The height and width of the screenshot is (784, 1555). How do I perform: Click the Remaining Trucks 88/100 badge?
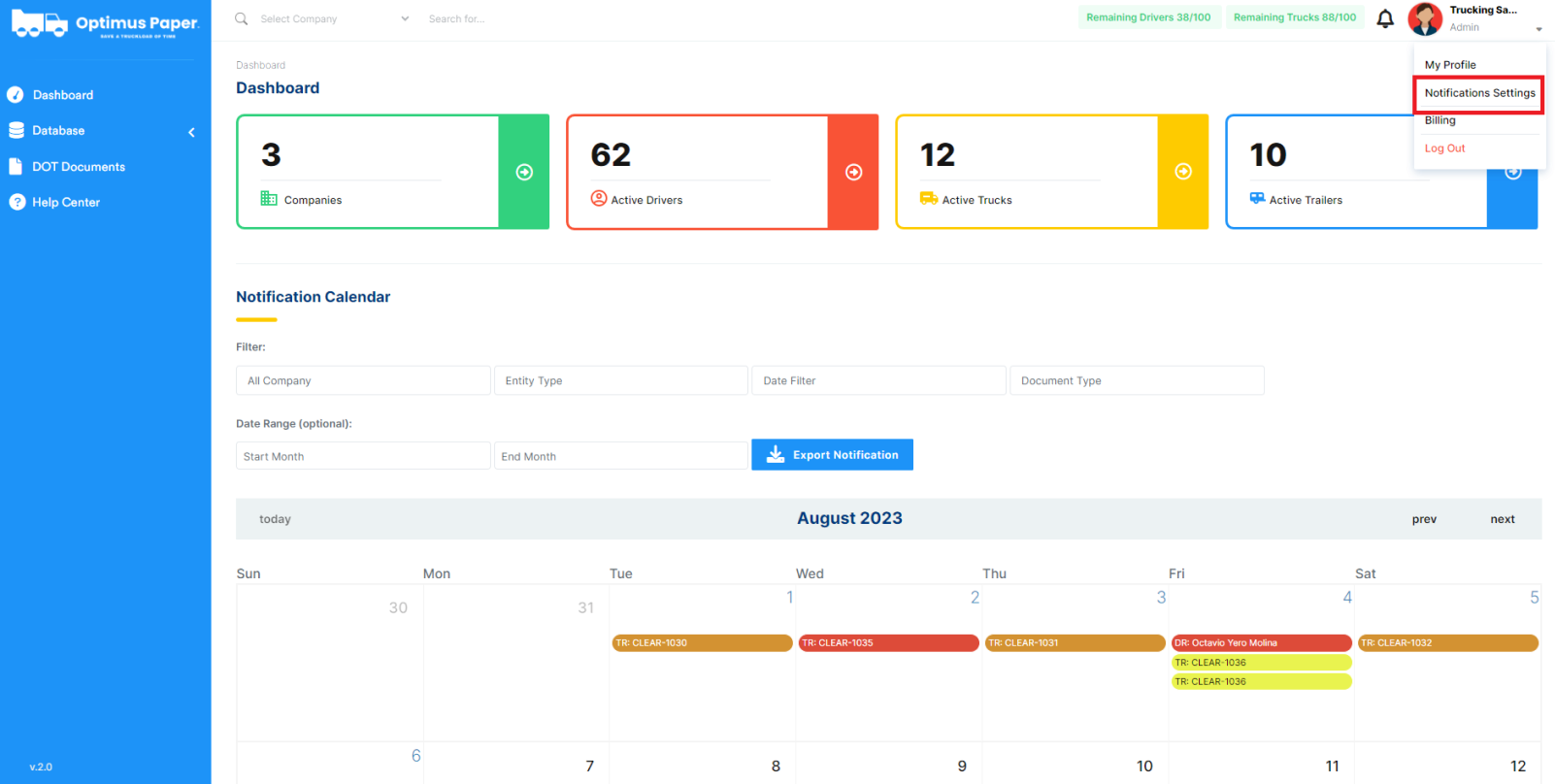coord(1295,17)
